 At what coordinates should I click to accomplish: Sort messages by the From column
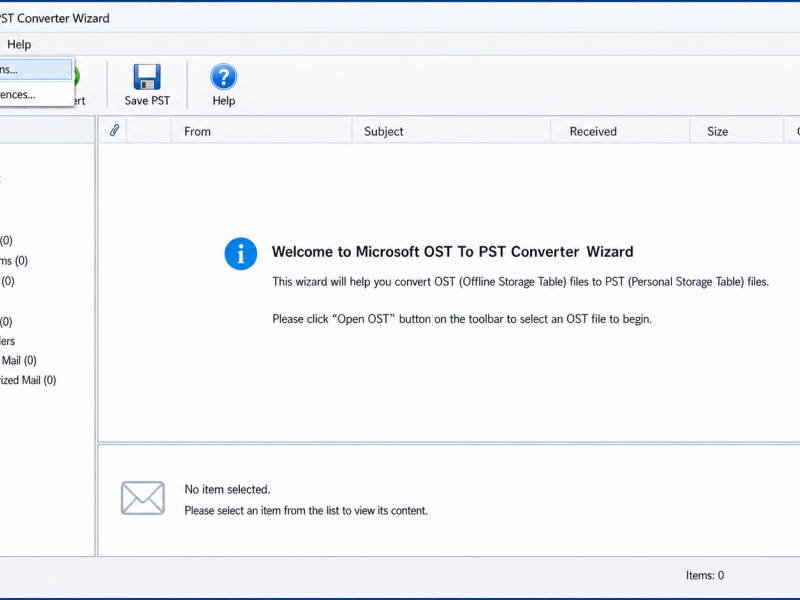point(261,131)
